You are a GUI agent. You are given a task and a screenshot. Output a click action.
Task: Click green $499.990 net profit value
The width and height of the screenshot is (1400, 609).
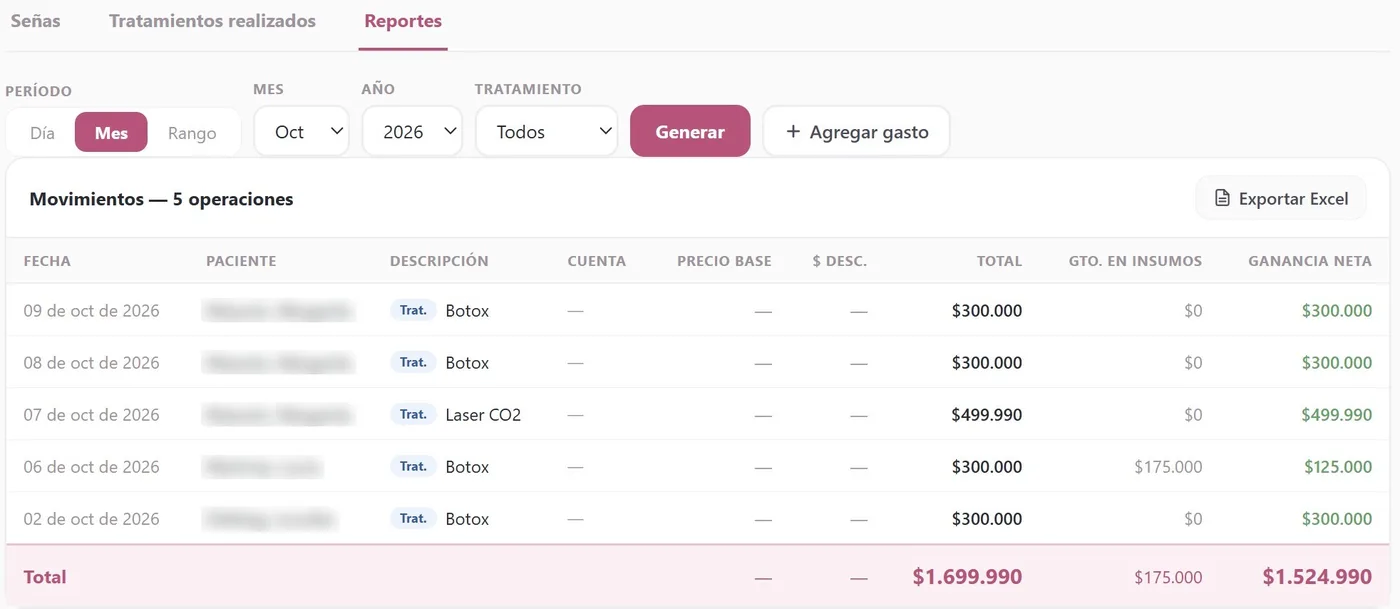1337,415
